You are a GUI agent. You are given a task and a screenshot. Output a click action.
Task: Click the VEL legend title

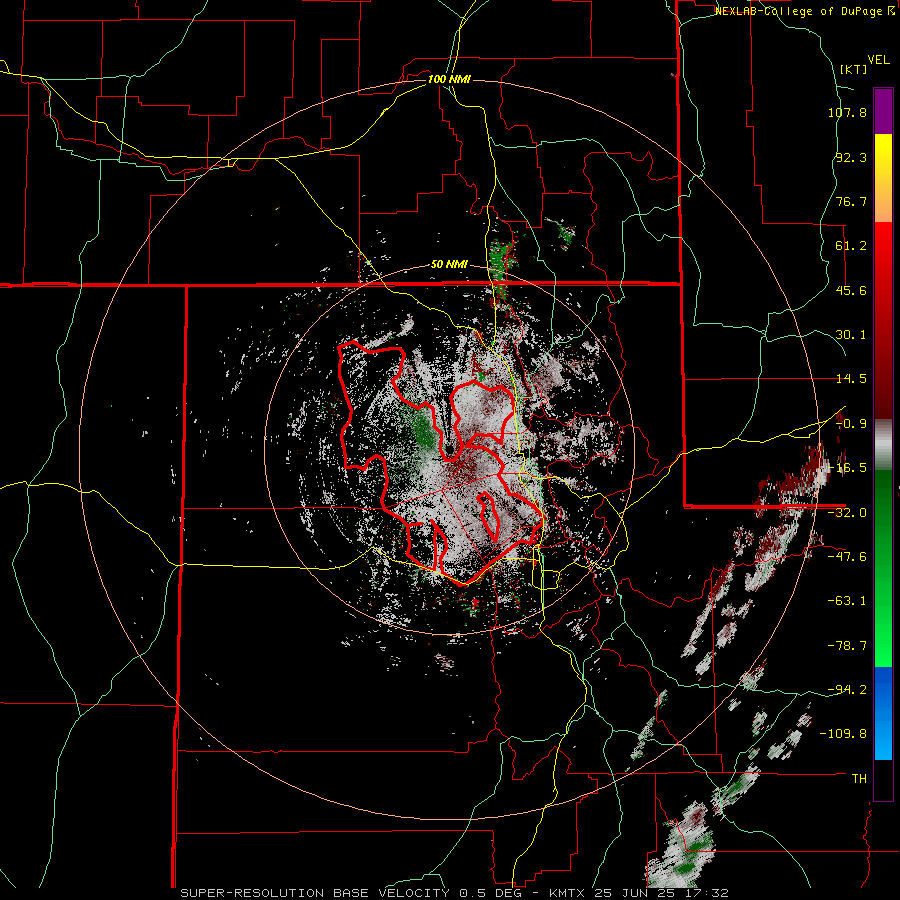878,60
